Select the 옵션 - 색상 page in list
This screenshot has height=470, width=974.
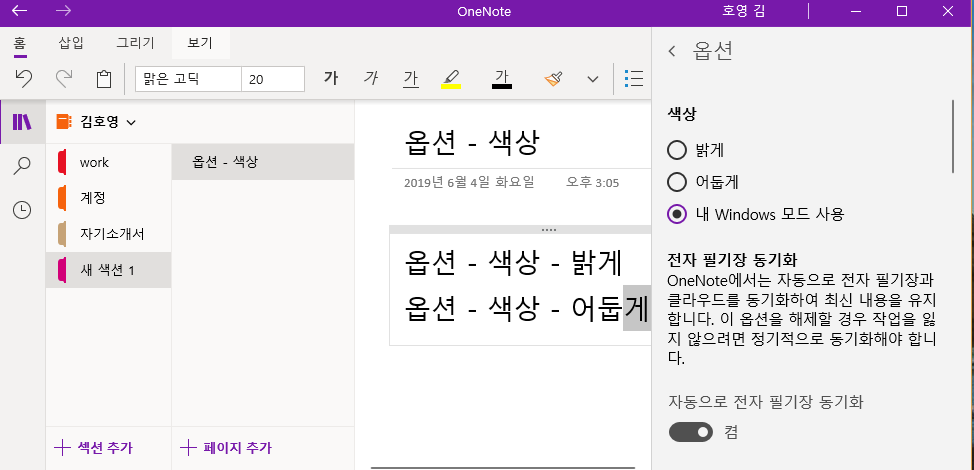click(263, 162)
